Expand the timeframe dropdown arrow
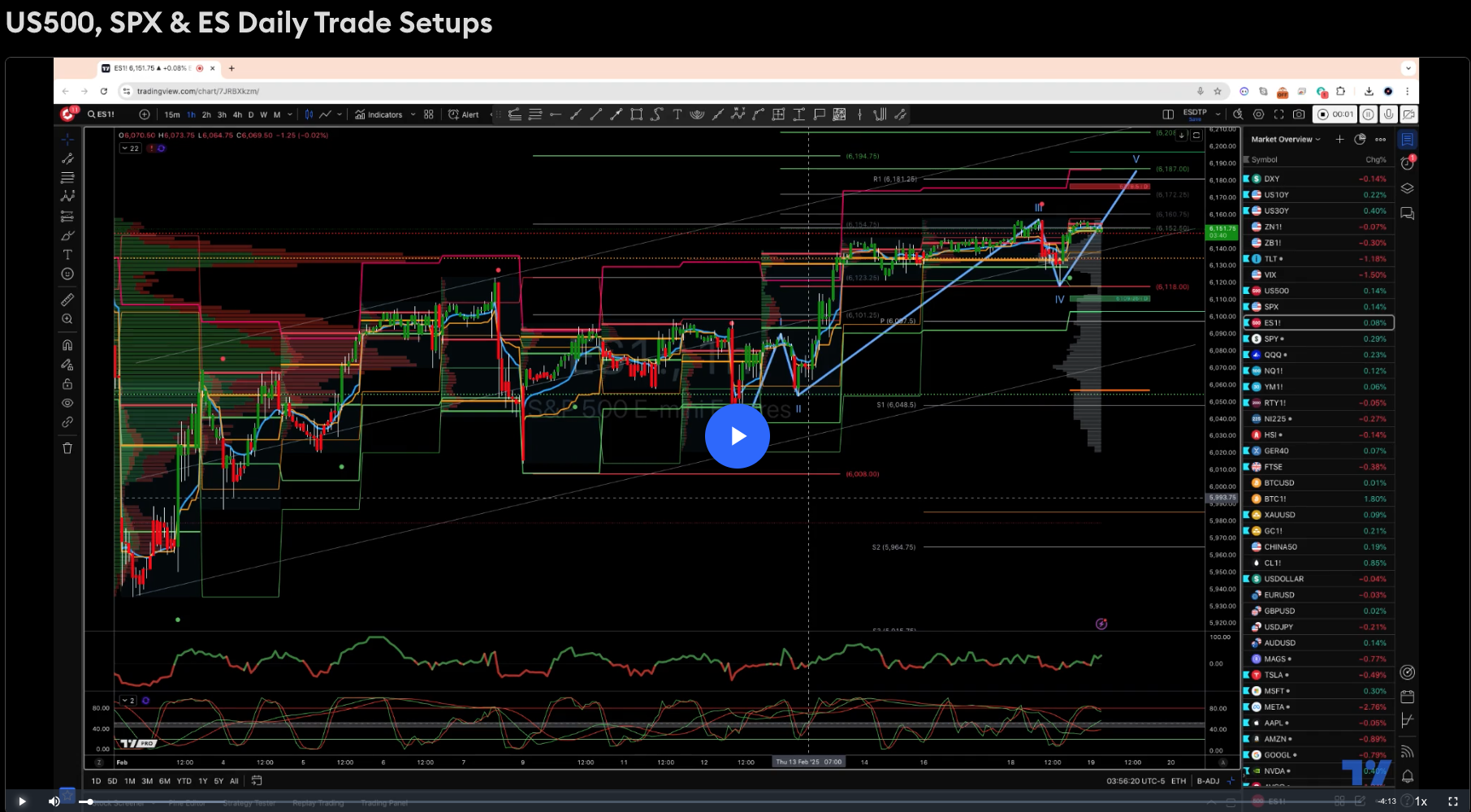The width and height of the screenshot is (1471, 812). [290, 114]
